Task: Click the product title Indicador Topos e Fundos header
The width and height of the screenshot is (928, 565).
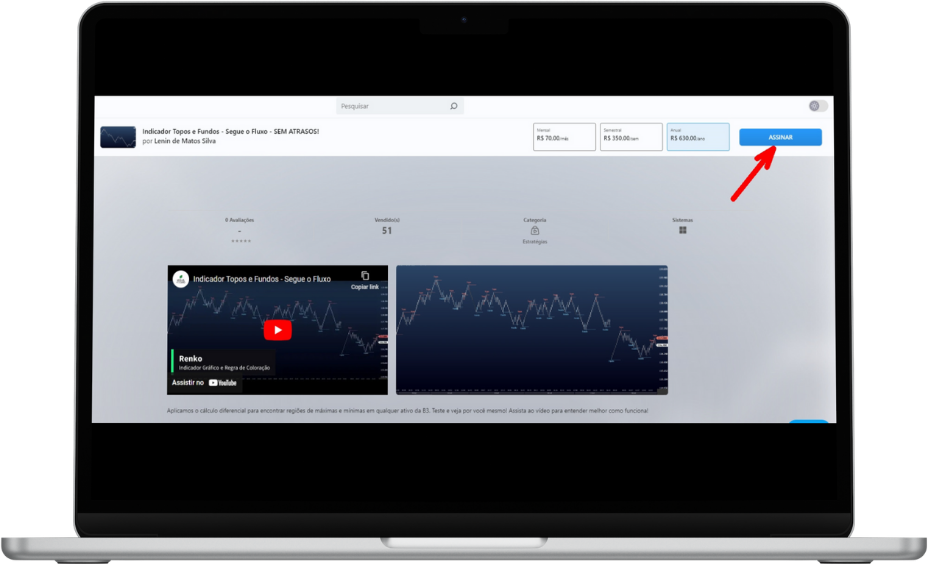Action: click(230, 131)
